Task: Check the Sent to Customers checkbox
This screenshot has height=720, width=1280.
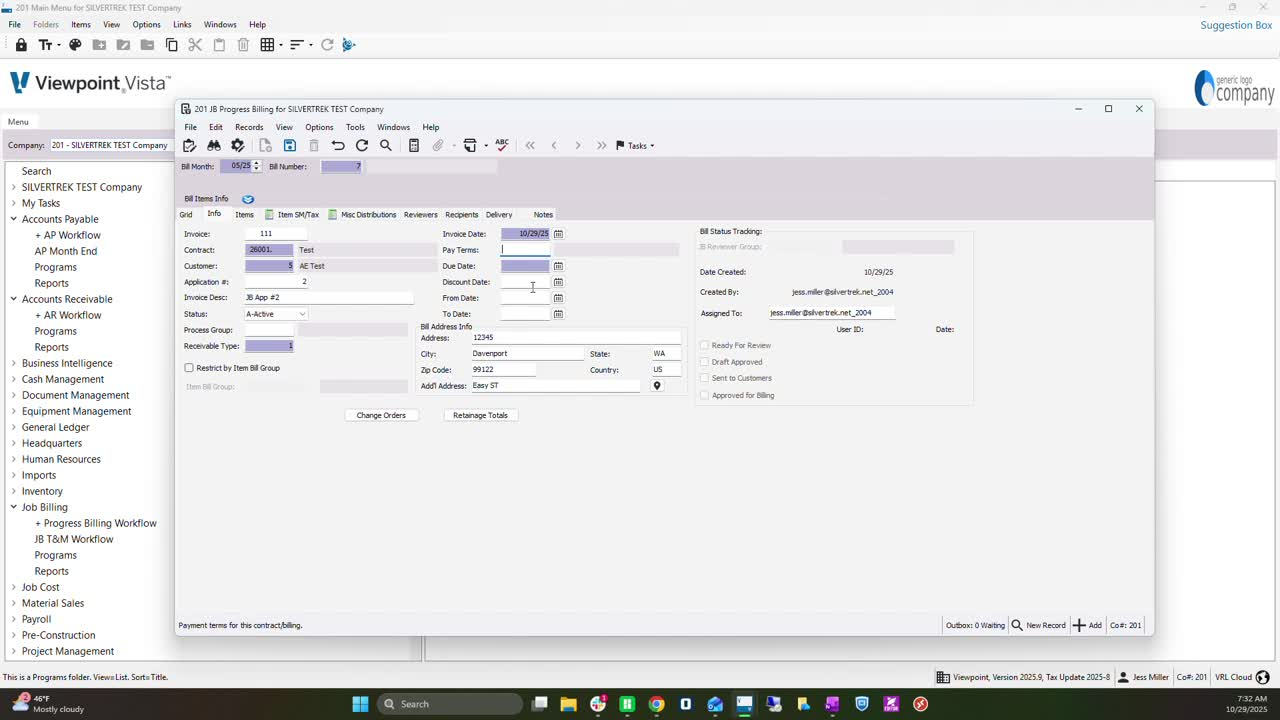Action: coord(704,378)
